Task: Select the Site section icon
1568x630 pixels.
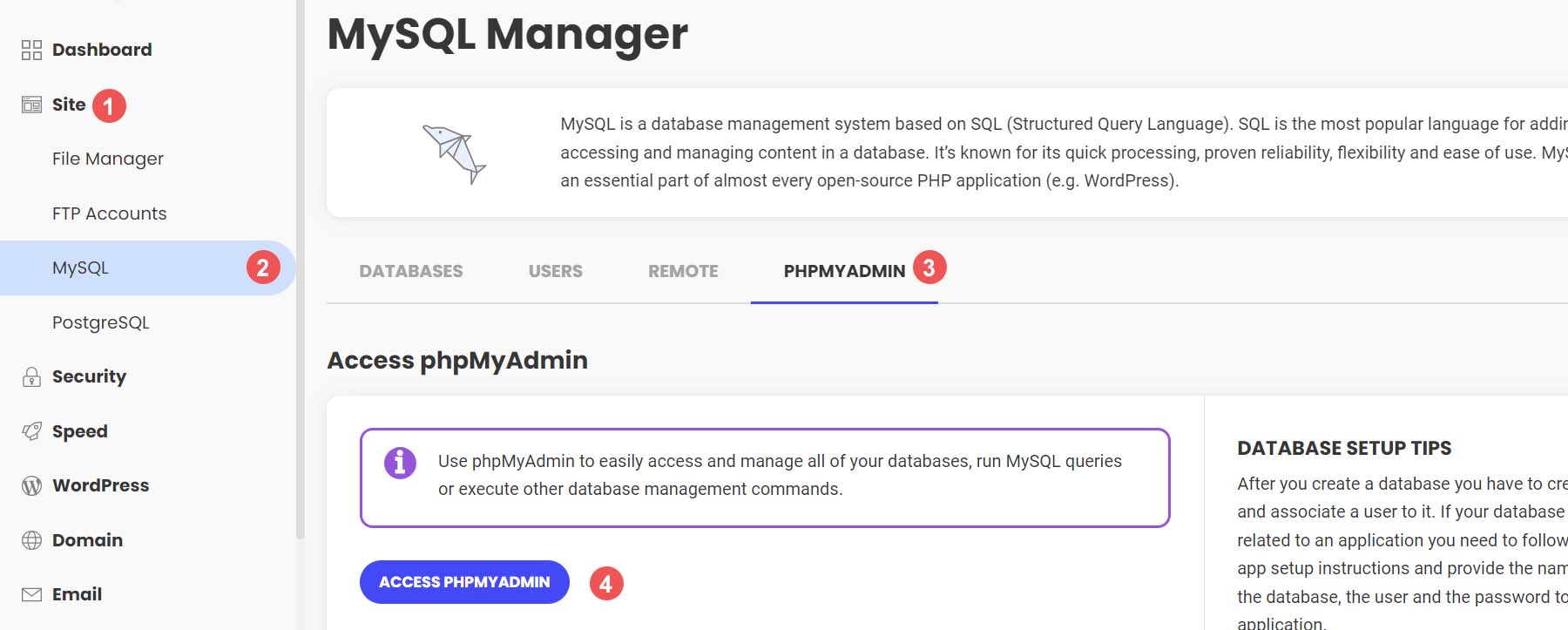Action: pyautogui.click(x=32, y=104)
